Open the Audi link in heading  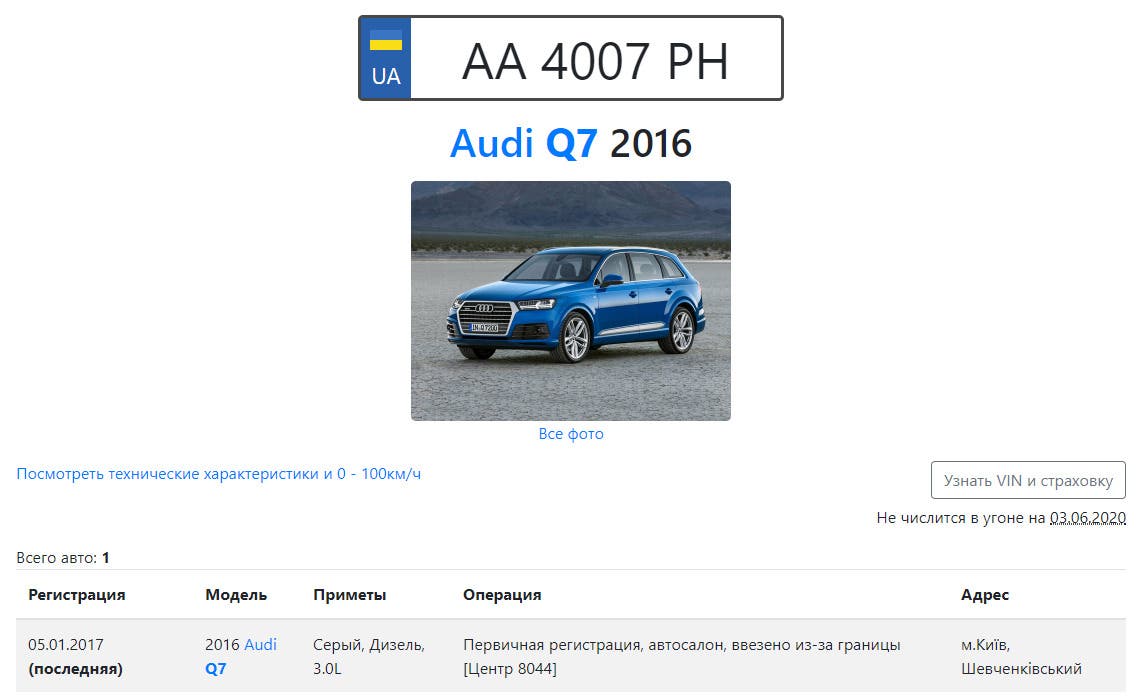coord(491,143)
